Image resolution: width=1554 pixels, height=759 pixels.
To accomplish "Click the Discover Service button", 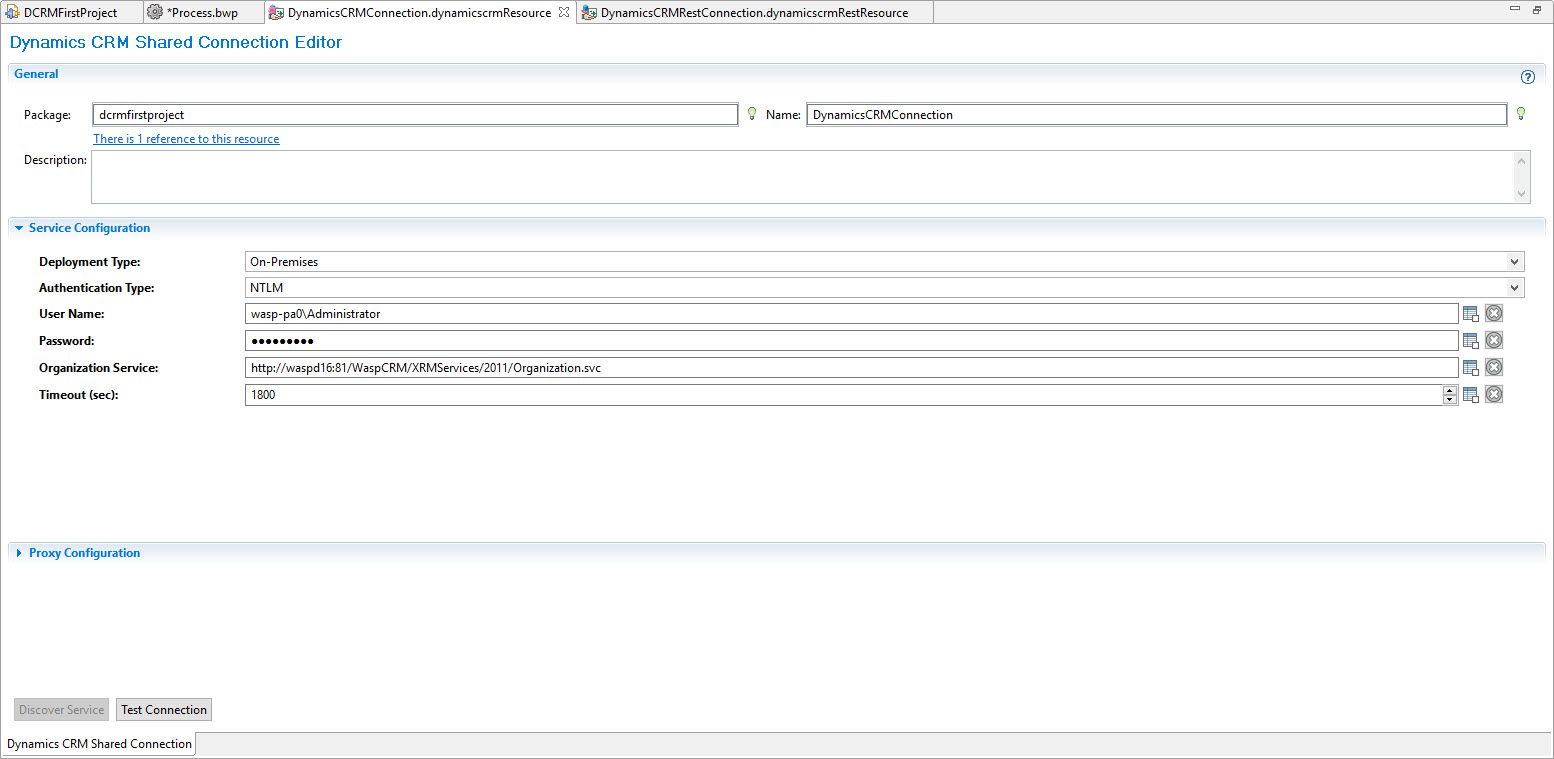I will [x=62, y=710].
